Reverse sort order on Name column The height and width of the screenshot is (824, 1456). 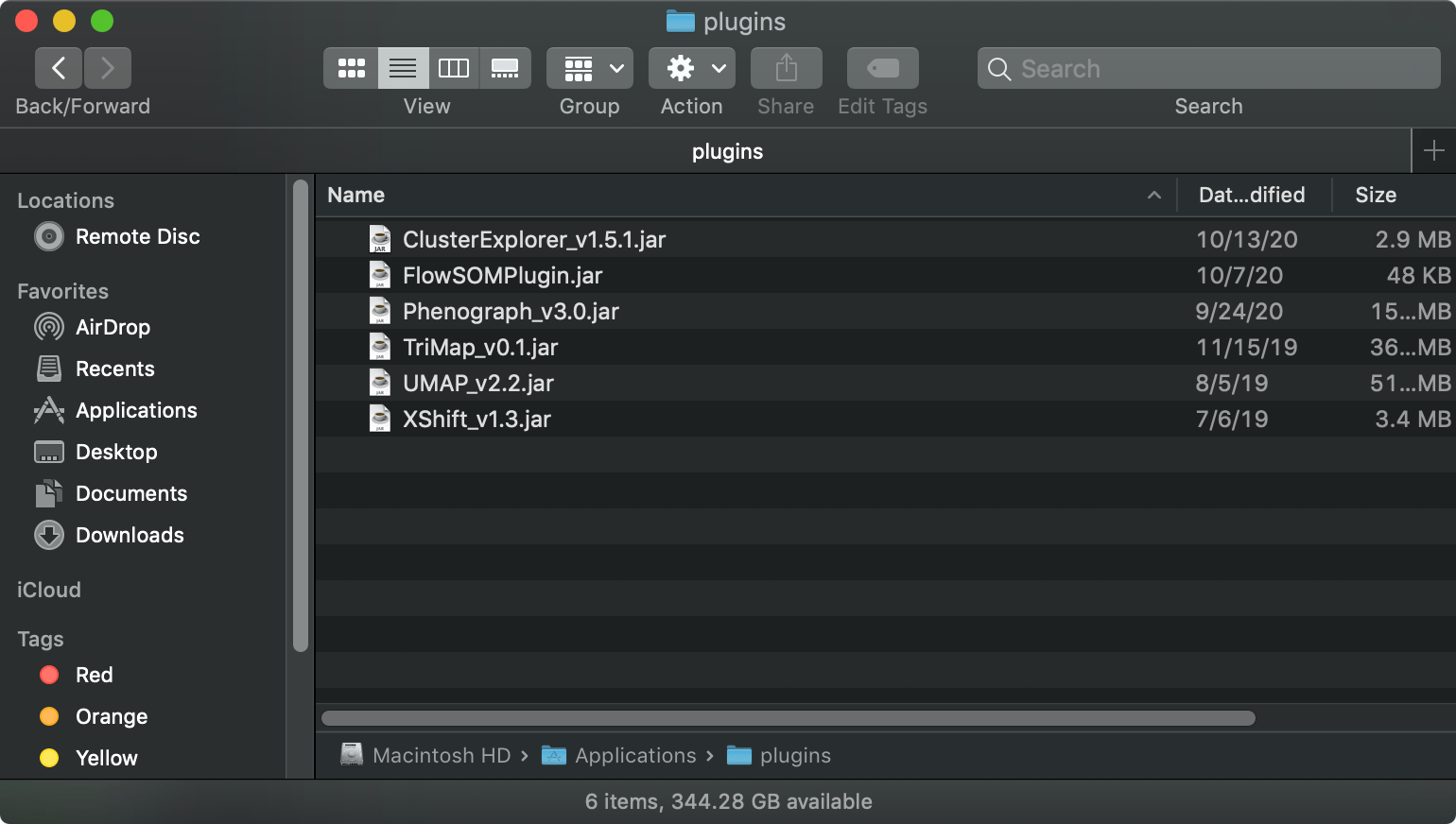(x=355, y=195)
